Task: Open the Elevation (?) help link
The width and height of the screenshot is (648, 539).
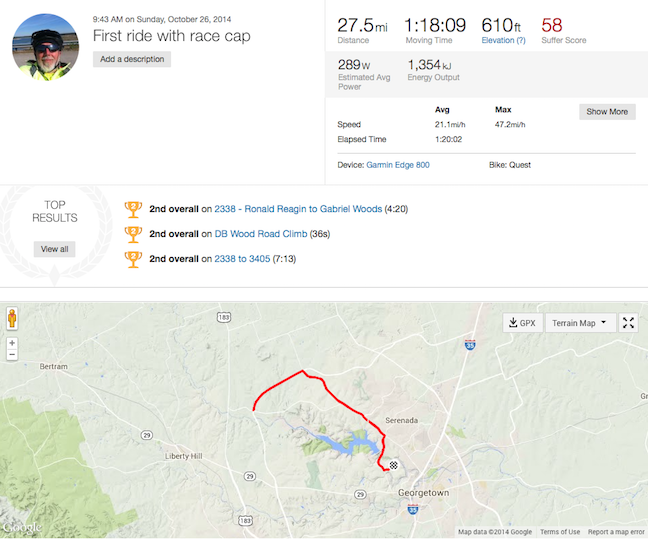Action: tap(503, 40)
